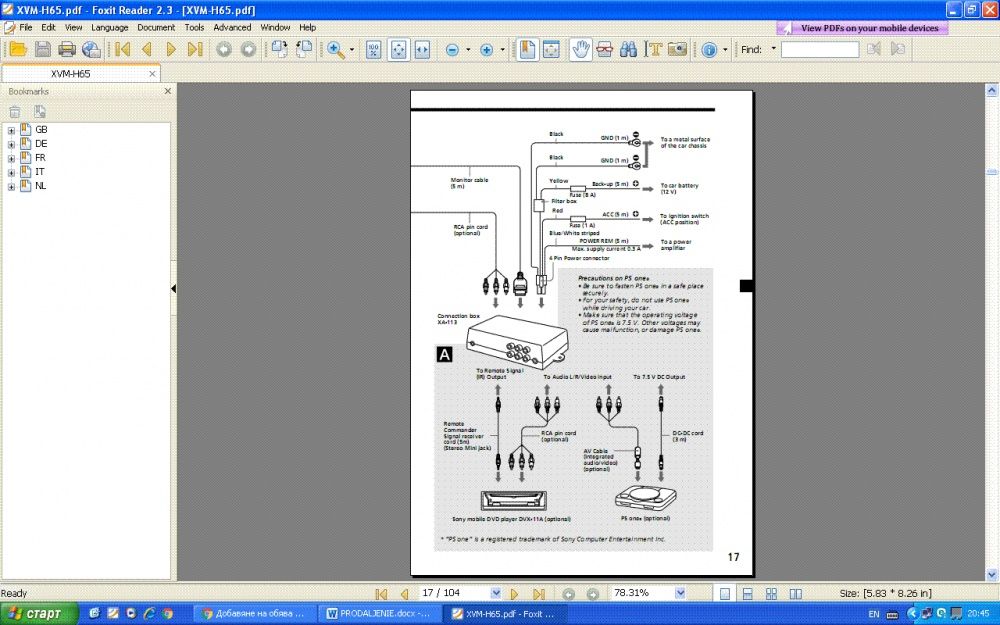The width and height of the screenshot is (1000, 625).
Task: Open the zoom percentage dropdown 78.31%
Action: (x=680, y=593)
